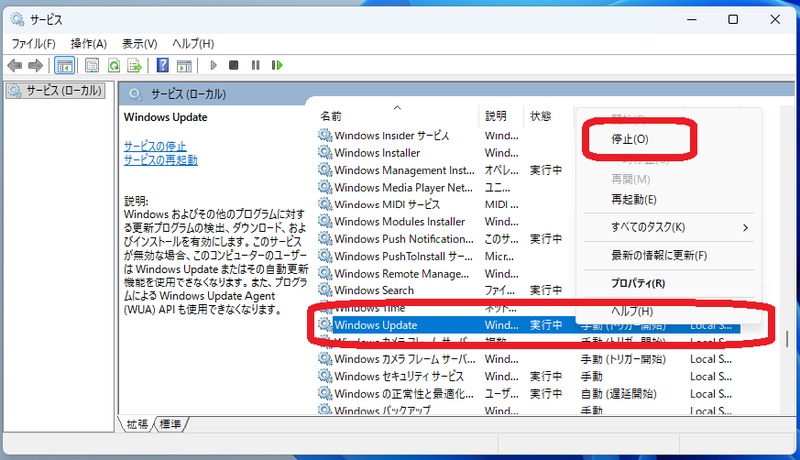
Task: Click the Back arrow toolbar icon
Action: [15, 65]
